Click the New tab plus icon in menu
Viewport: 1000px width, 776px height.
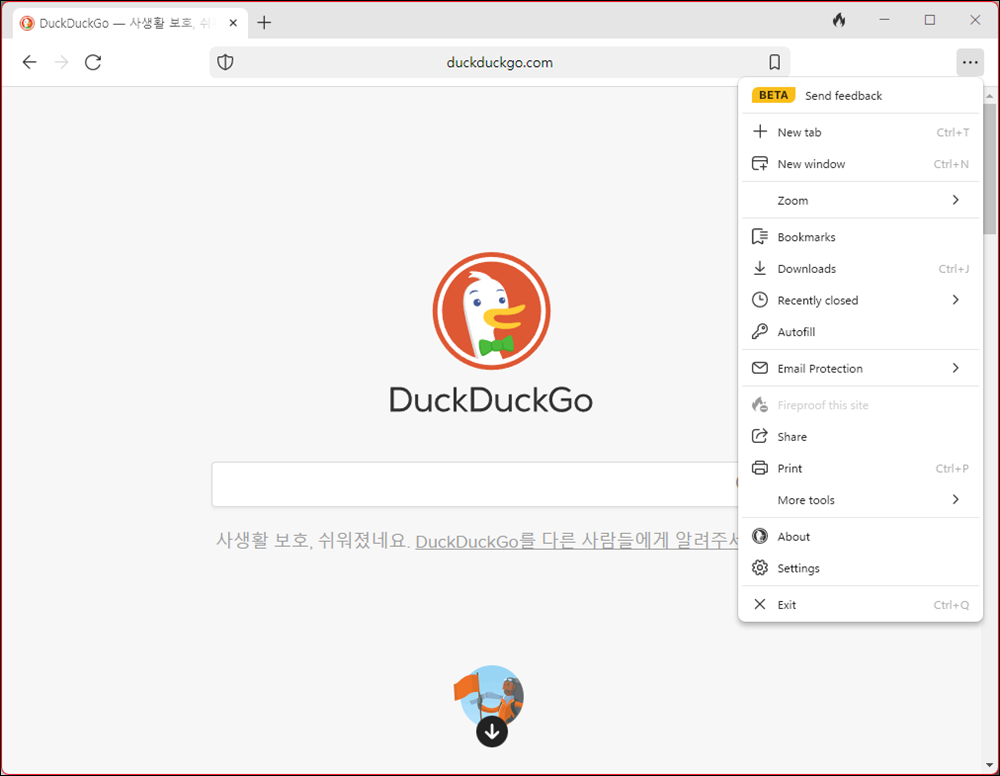tap(760, 131)
